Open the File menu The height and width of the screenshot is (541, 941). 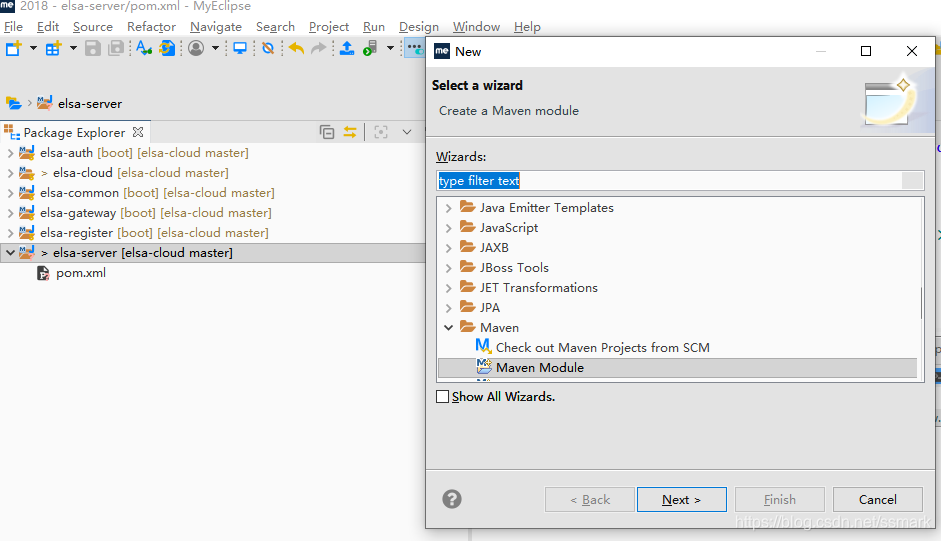(13, 26)
